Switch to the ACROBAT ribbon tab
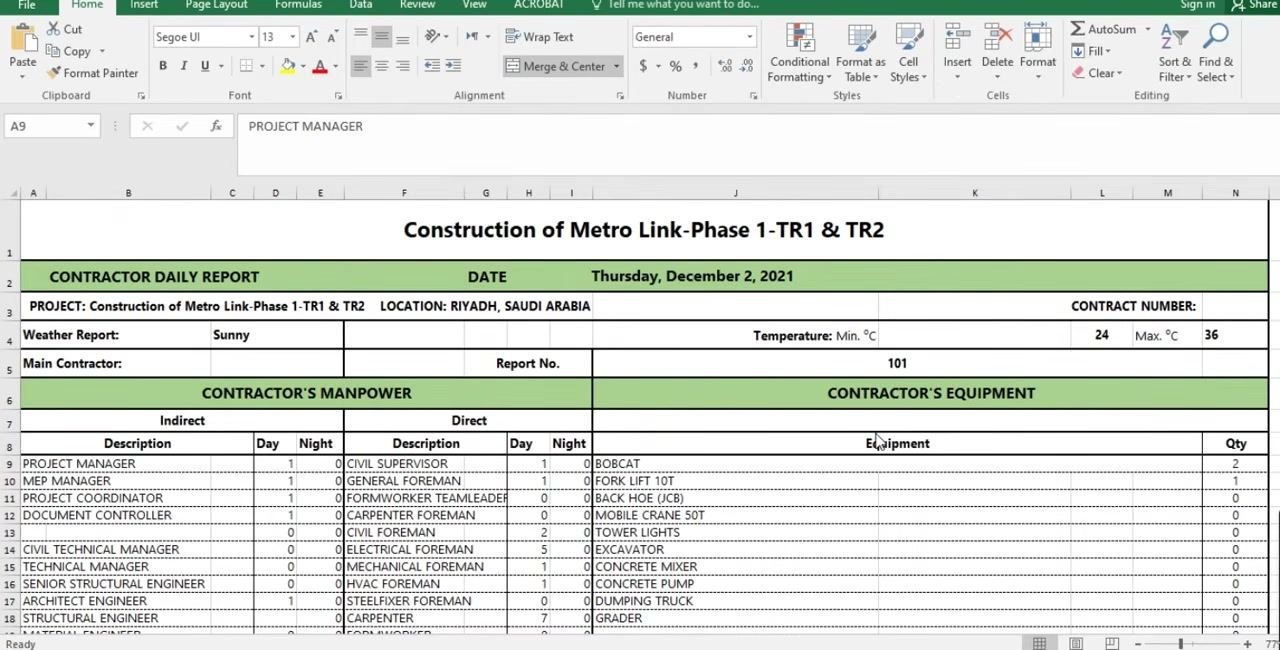This screenshot has width=1280, height=650. (x=539, y=5)
